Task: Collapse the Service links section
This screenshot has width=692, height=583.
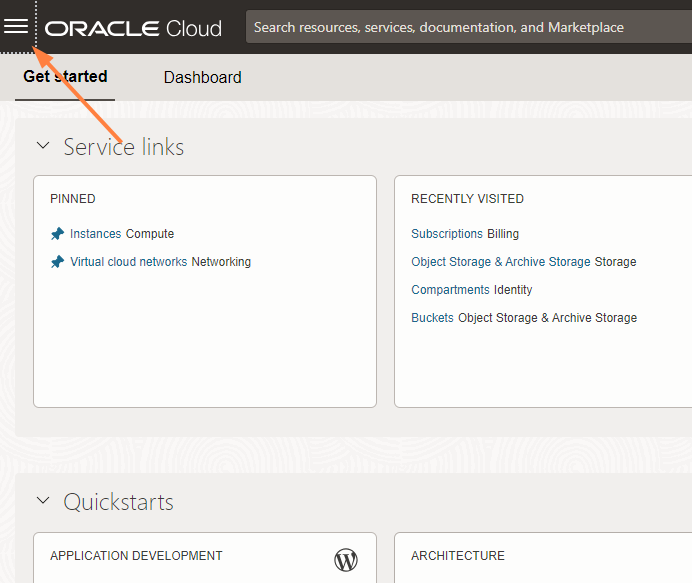Action: (43, 146)
